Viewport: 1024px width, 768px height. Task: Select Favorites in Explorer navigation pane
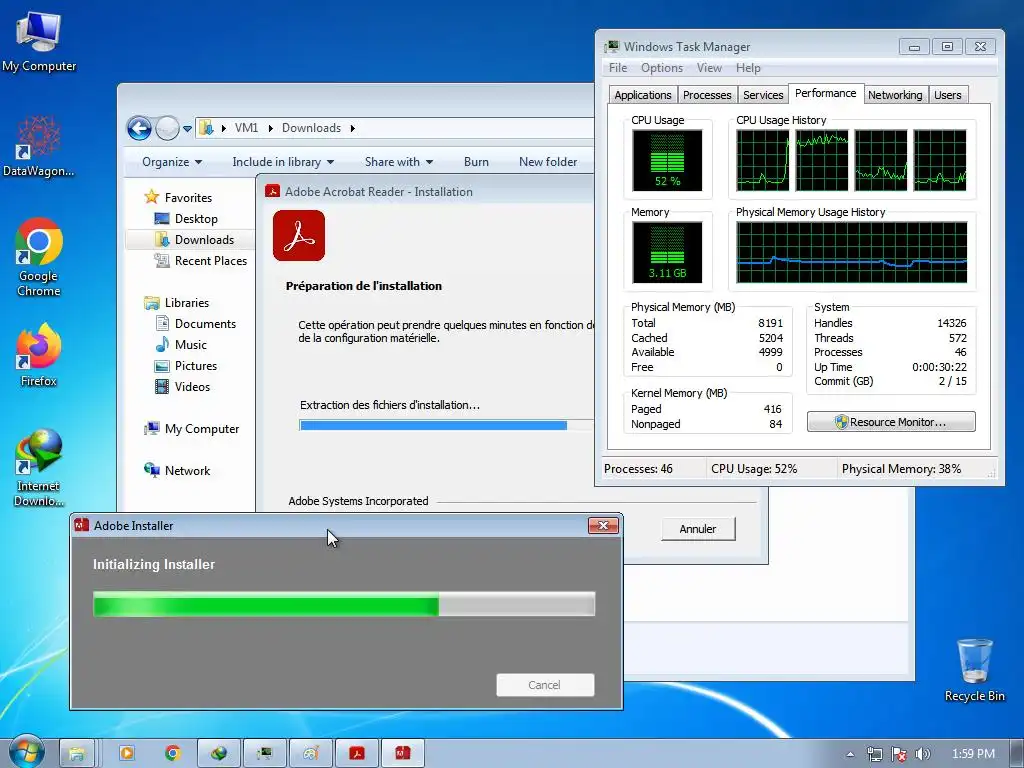(188, 197)
